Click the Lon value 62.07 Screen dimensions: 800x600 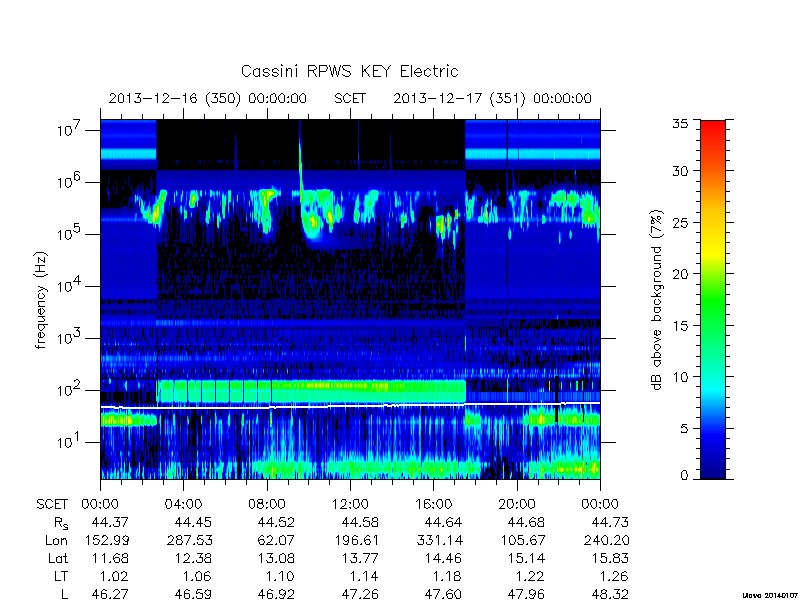pyautogui.click(x=276, y=540)
